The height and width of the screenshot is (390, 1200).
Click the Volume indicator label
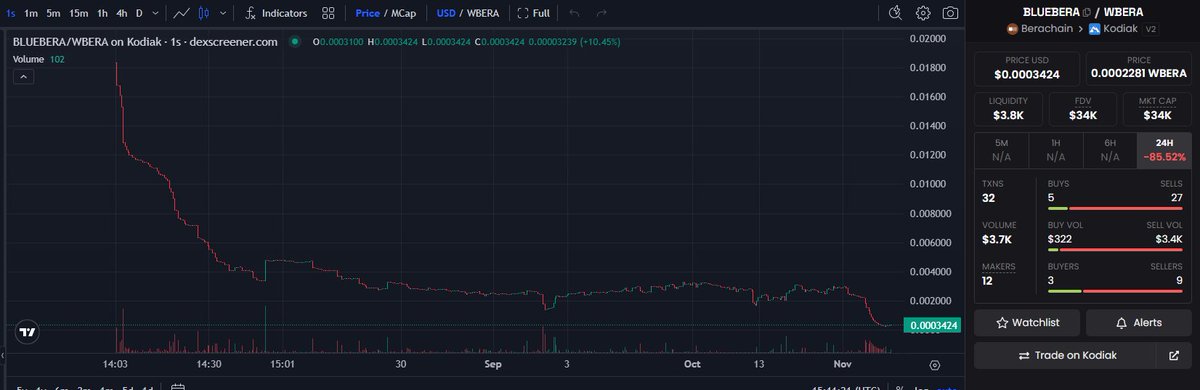29,59
